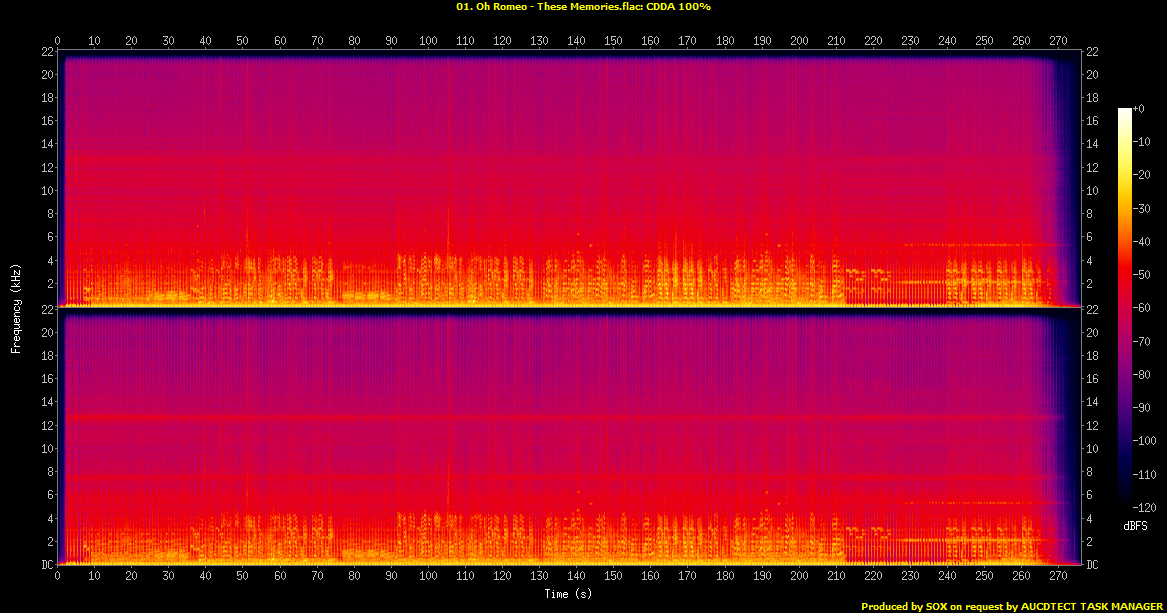Click the "-100" value on the dBFS scale

click(1145, 440)
